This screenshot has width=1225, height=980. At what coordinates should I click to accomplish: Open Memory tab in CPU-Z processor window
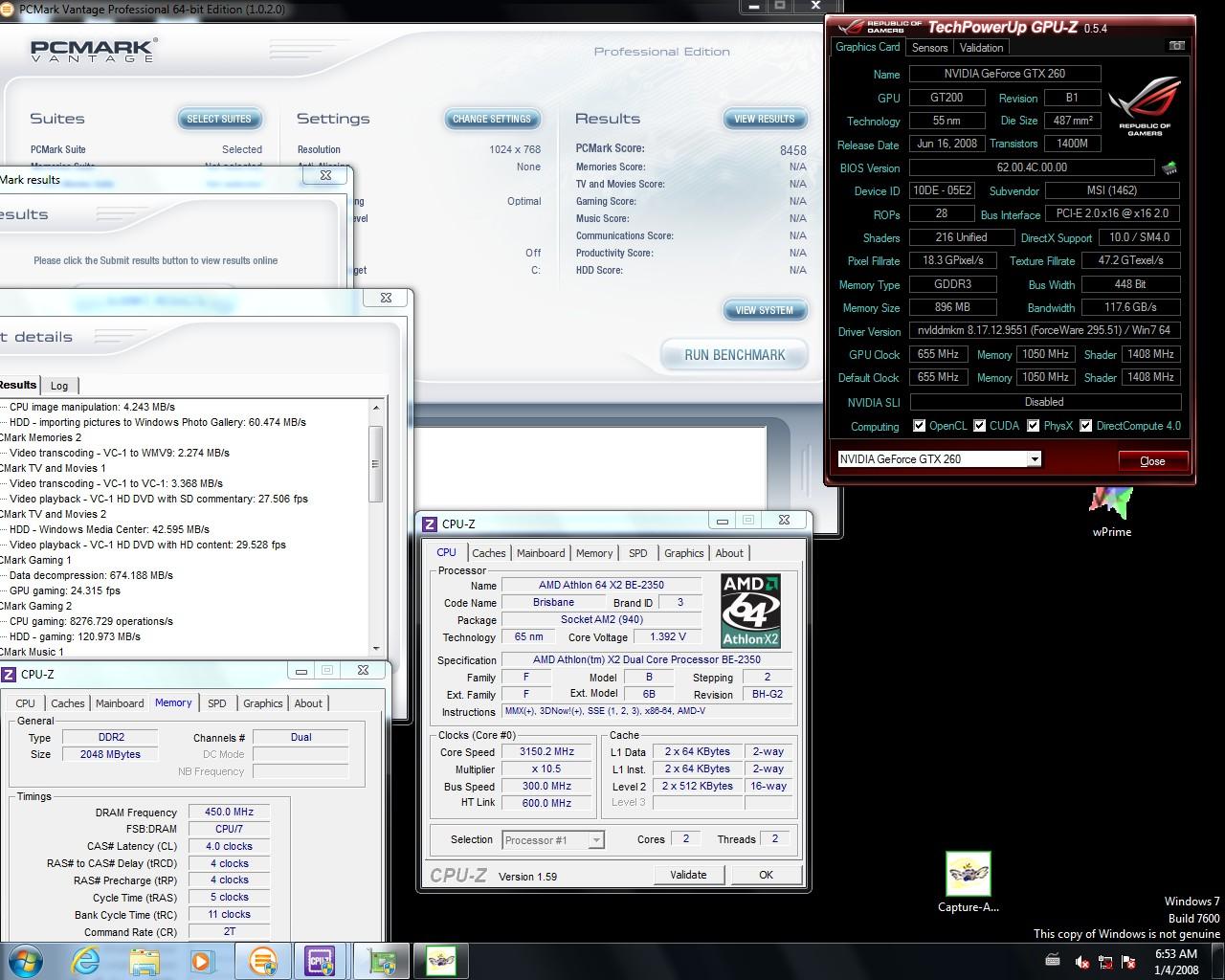click(x=594, y=553)
